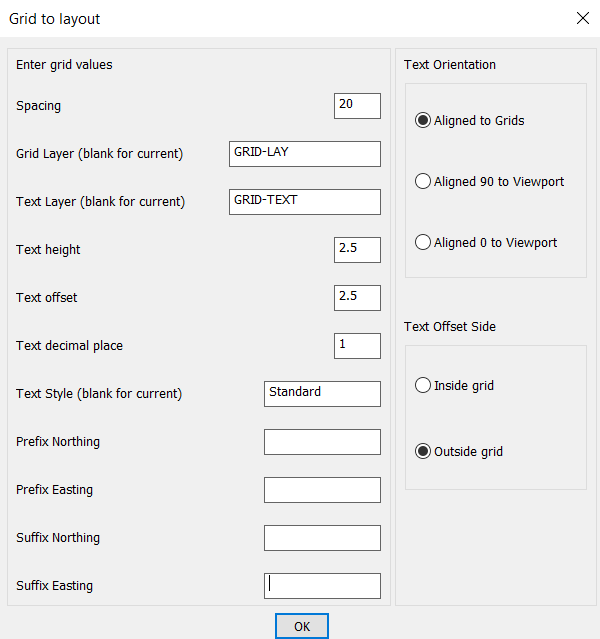Select the Text height input box
The height and width of the screenshot is (639, 600).
coord(357,250)
